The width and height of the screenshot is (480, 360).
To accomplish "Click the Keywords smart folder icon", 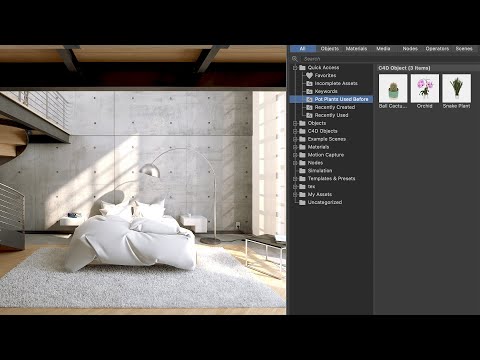I will pos(309,91).
